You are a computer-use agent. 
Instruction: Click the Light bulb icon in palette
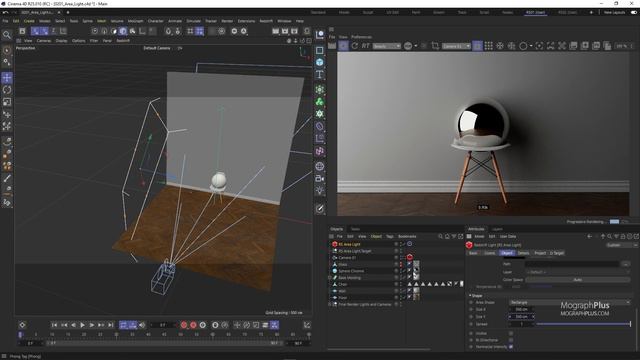coord(320,191)
